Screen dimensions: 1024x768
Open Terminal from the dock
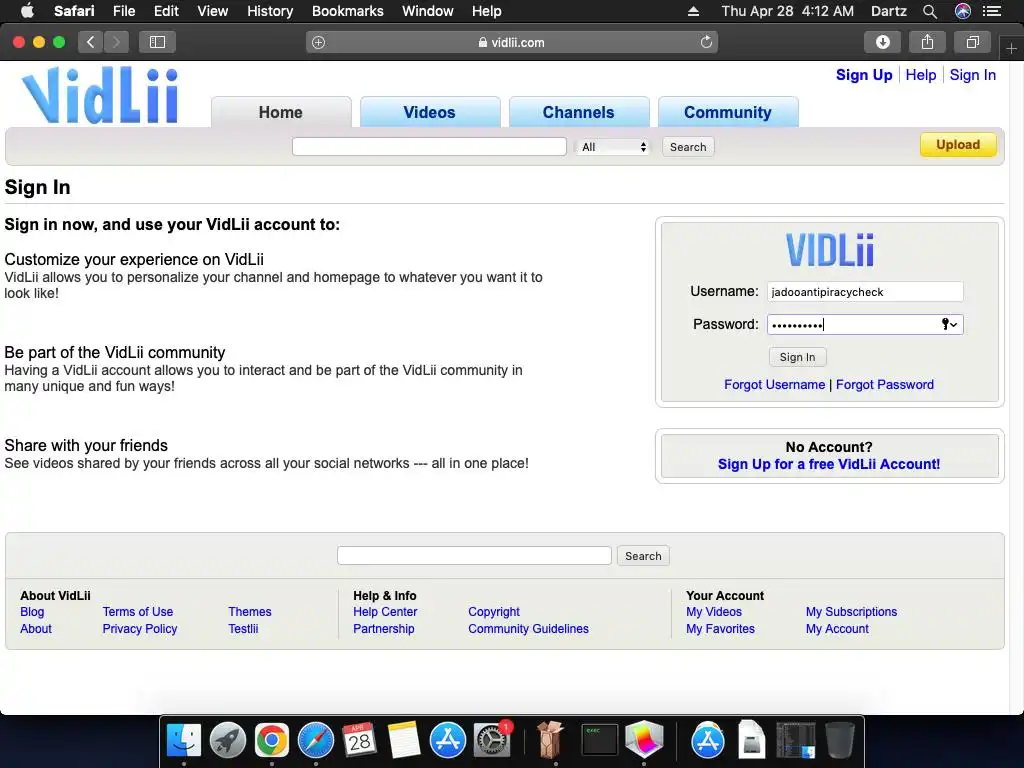(x=600, y=741)
